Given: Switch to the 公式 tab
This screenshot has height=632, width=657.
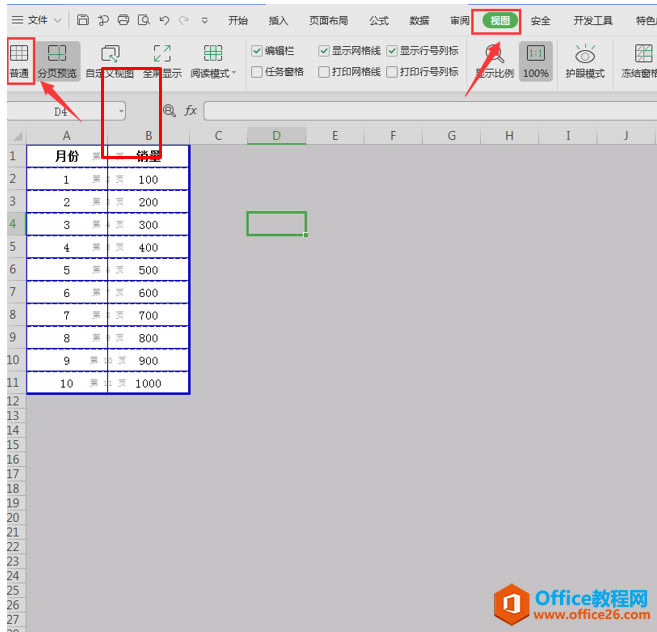Looking at the screenshot, I should (x=379, y=20).
